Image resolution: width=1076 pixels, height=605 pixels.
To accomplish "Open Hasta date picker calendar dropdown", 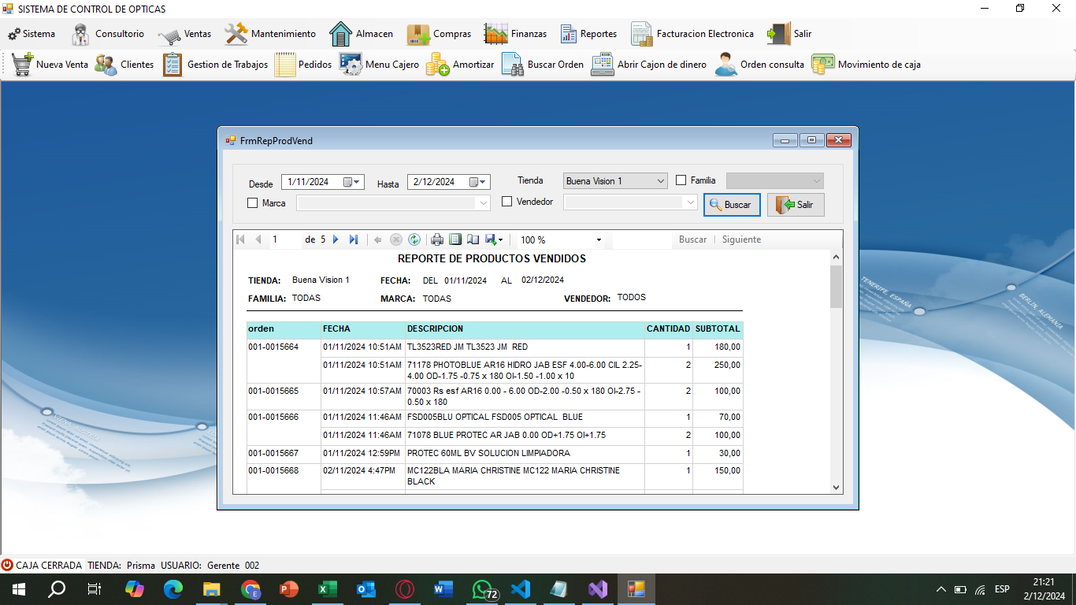I will pyautogui.click(x=478, y=182).
